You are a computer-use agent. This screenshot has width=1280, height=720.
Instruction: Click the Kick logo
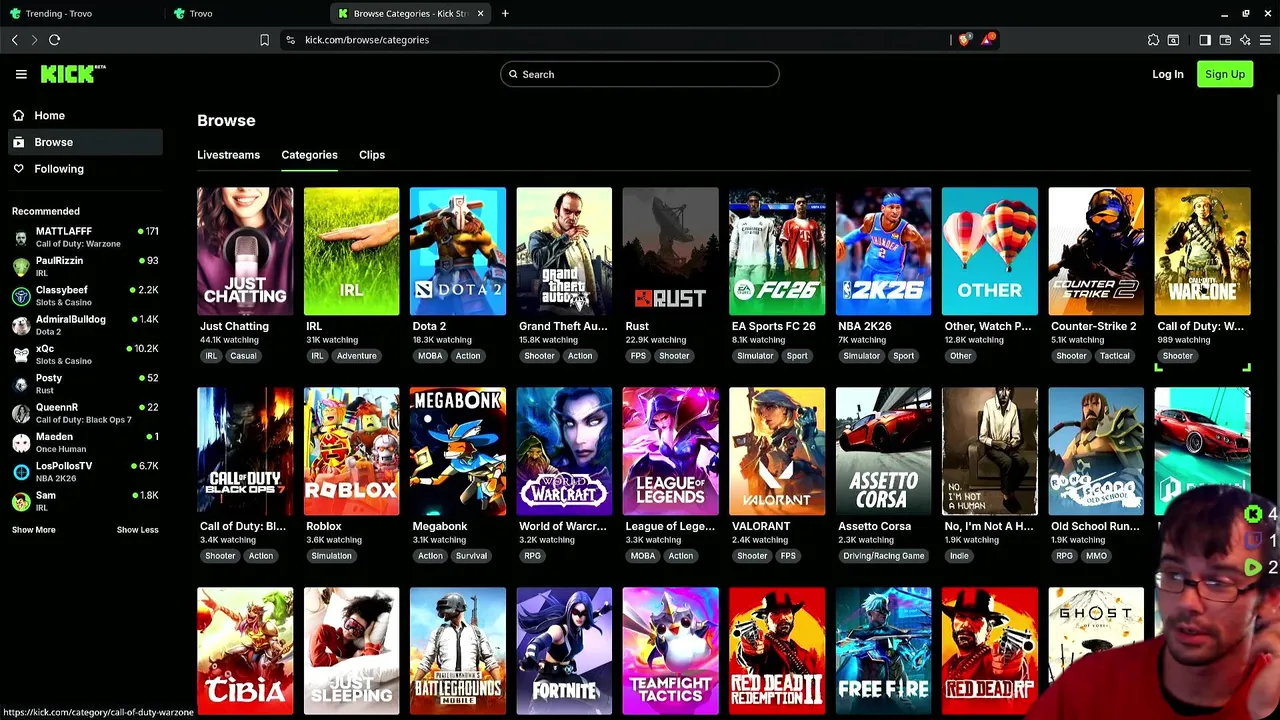(73, 74)
